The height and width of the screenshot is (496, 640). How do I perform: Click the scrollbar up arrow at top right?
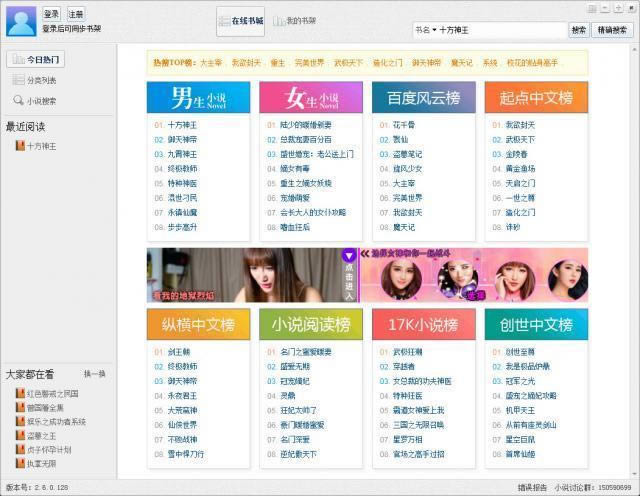point(634,49)
